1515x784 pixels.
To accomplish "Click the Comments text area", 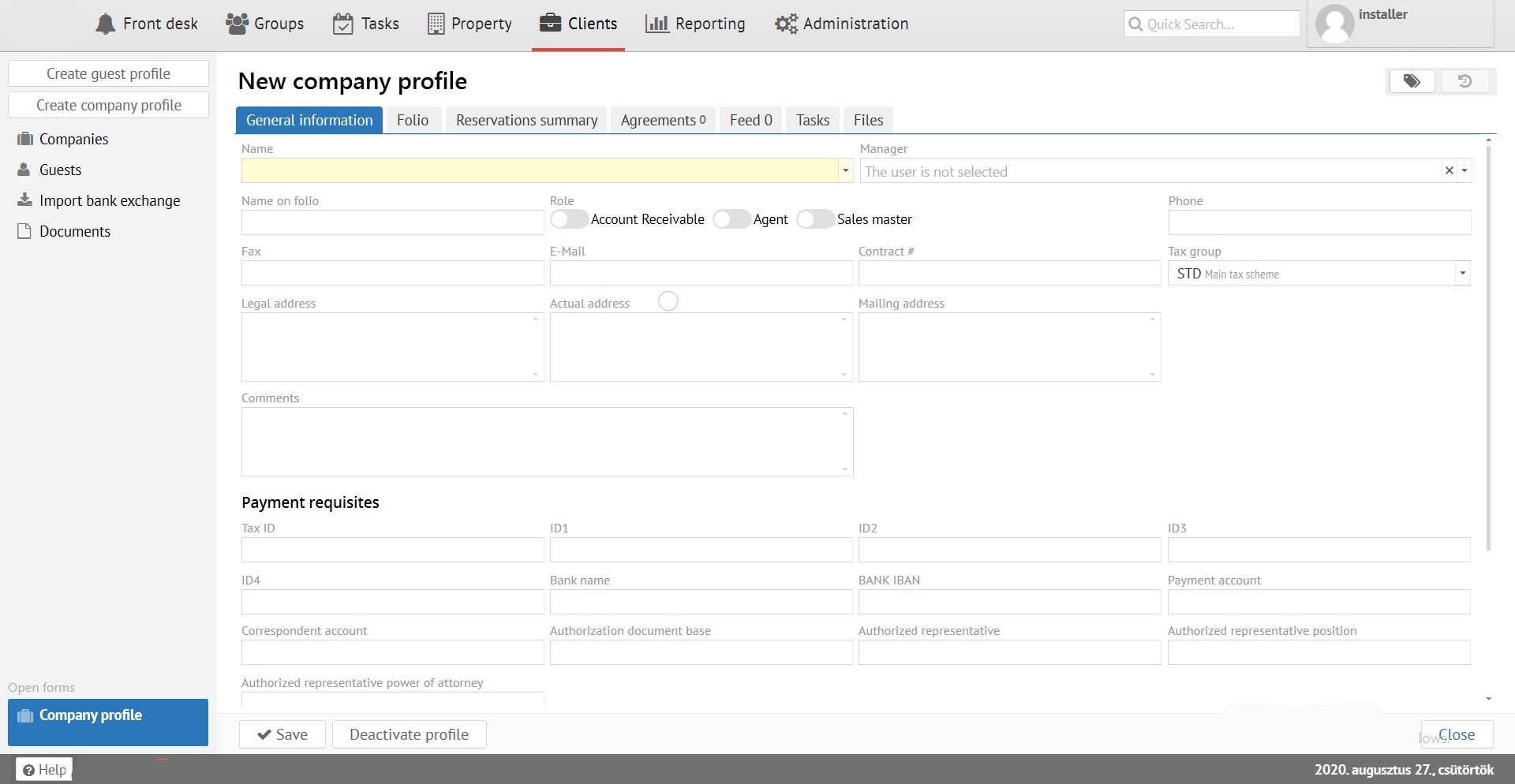I will pyautogui.click(x=547, y=442).
